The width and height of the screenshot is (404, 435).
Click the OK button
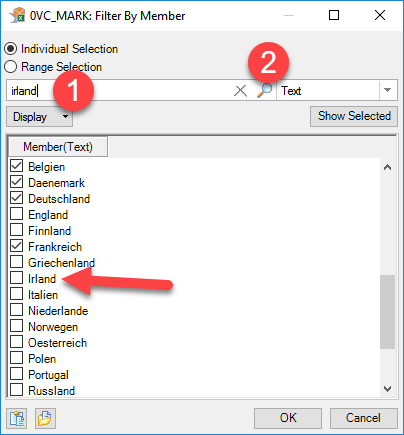(x=288, y=418)
